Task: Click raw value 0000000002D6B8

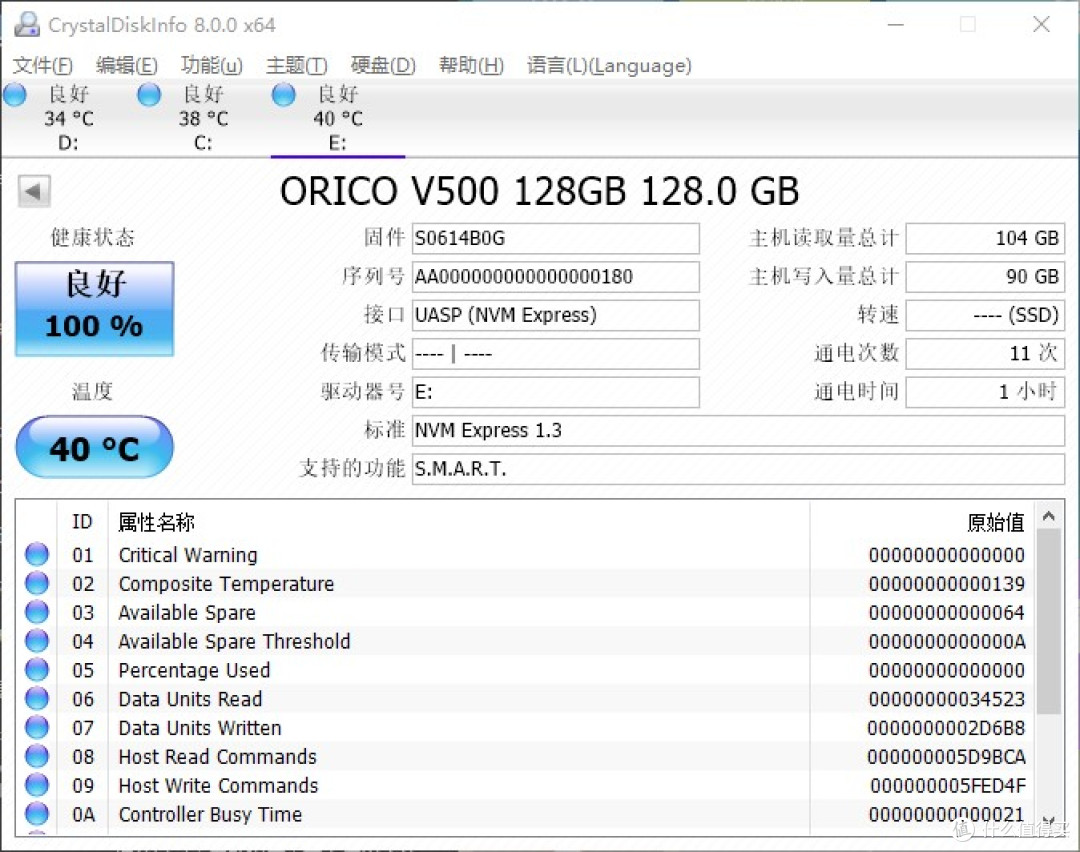Action: [x=946, y=728]
